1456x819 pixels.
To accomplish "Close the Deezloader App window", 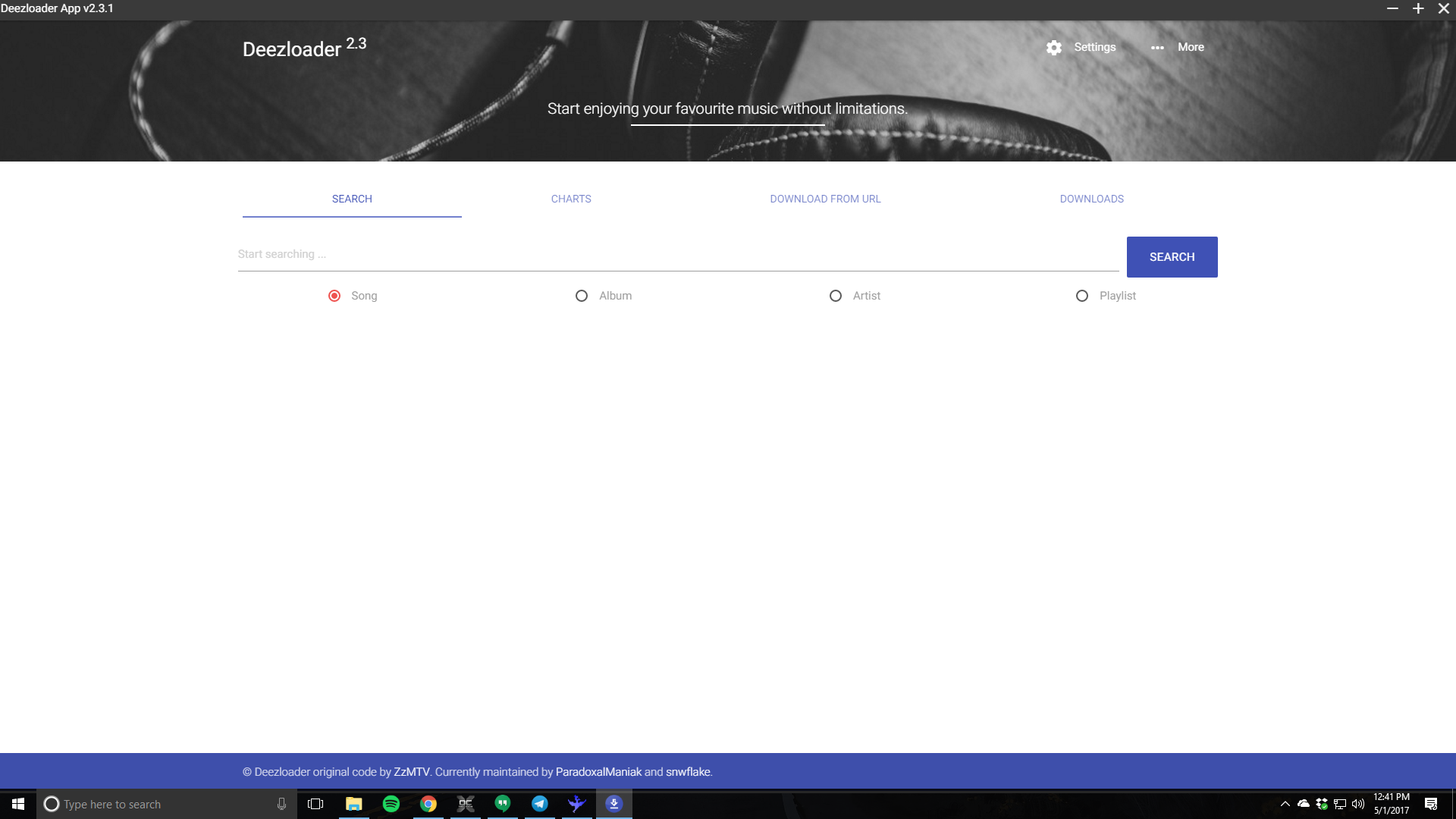I will (x=1444, y=8).
